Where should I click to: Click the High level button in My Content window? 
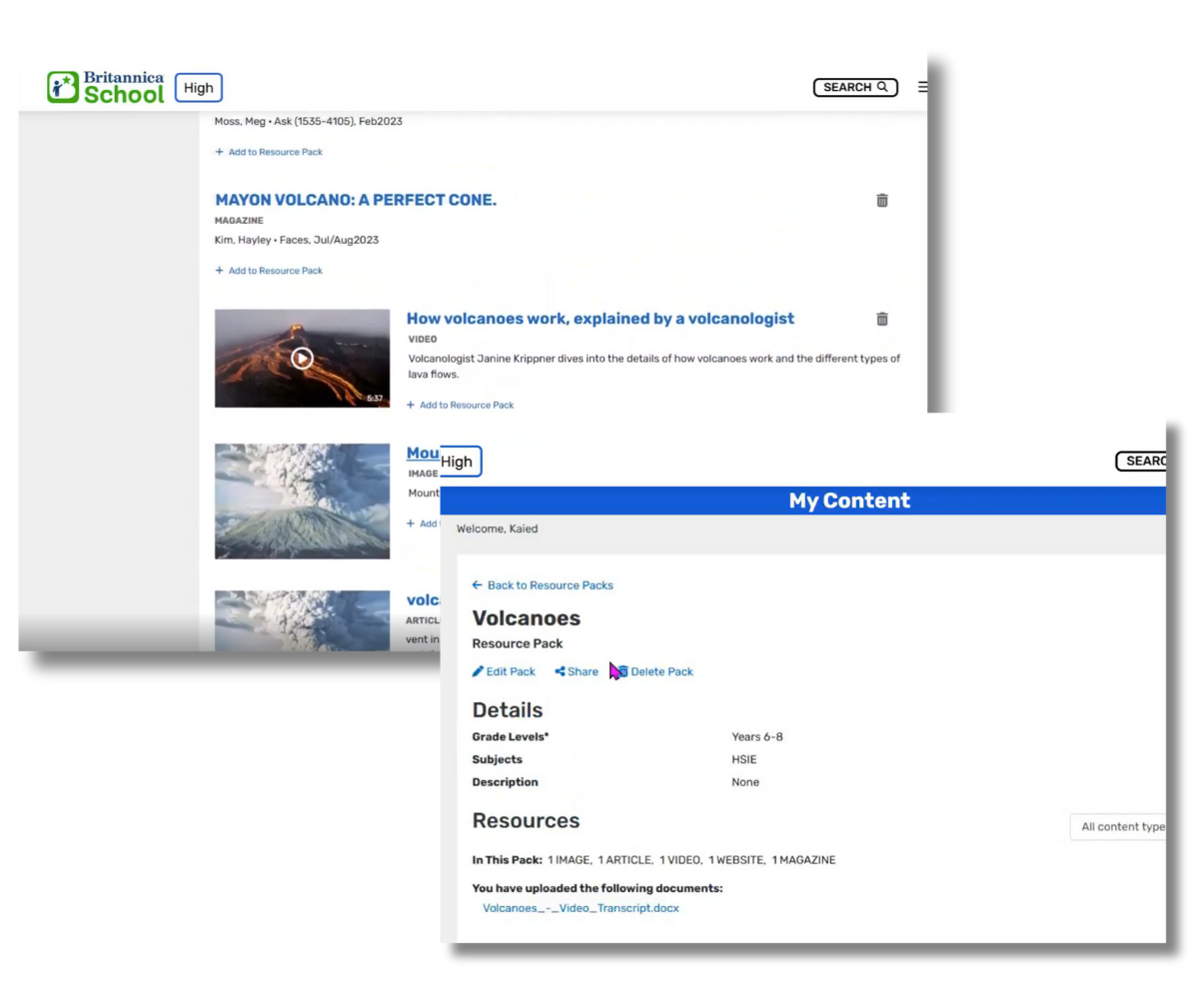[x=458, y=462]
